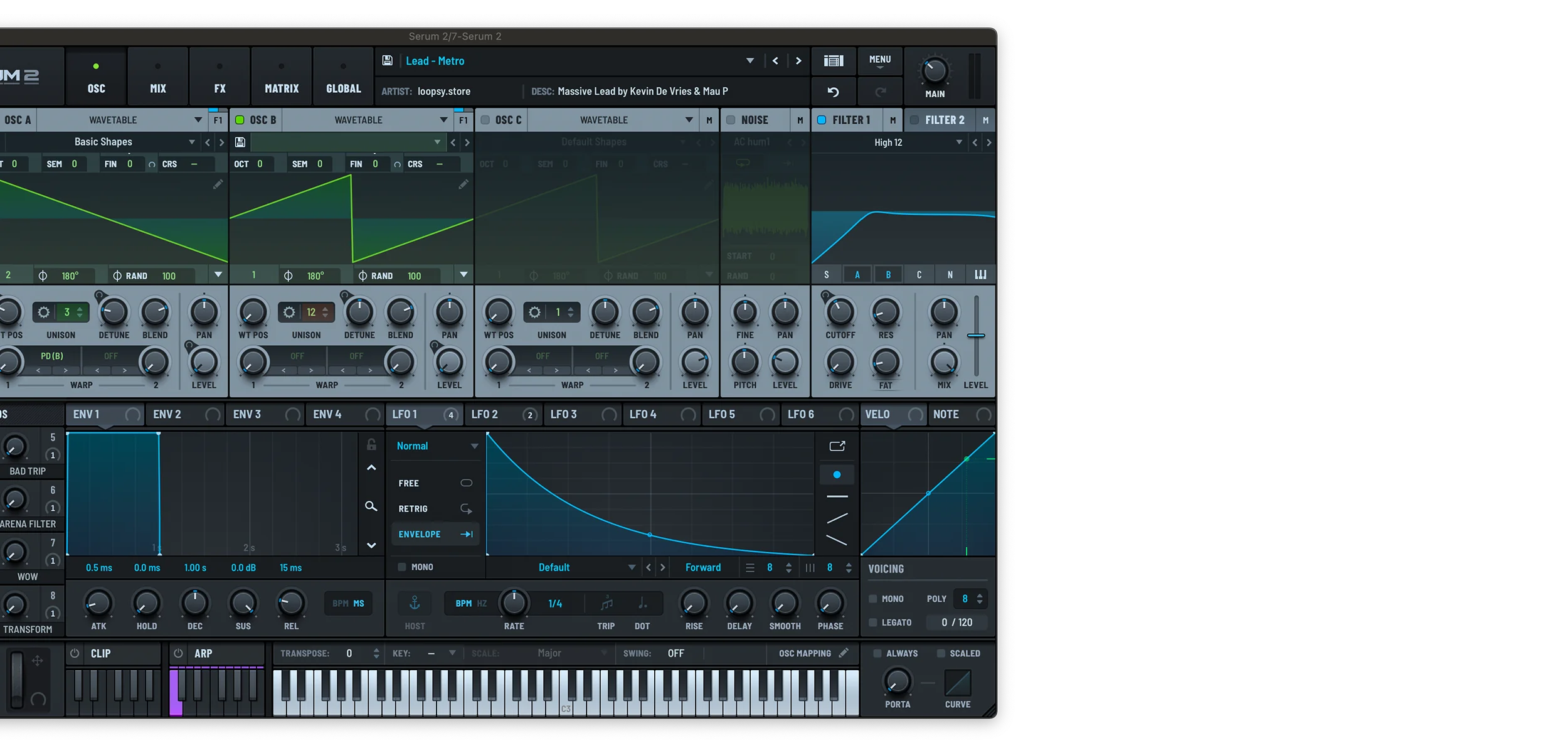The width and height of the screenshot is (1568, 753).
Task: Click OSC B wavetable save disk icon
Action: pyautogui.click(x=240, y=142)
